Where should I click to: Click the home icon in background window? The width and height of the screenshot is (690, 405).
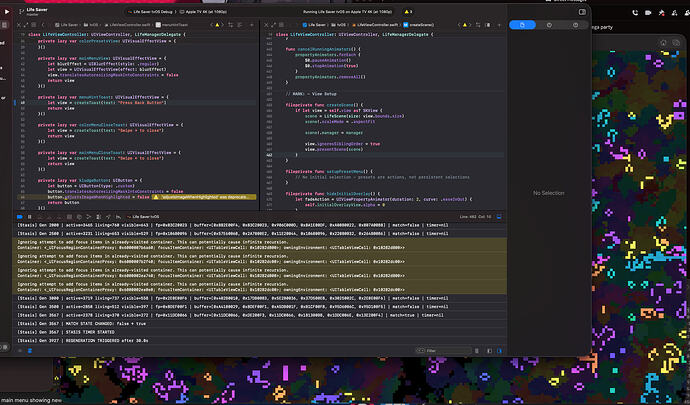coord(663,42)
